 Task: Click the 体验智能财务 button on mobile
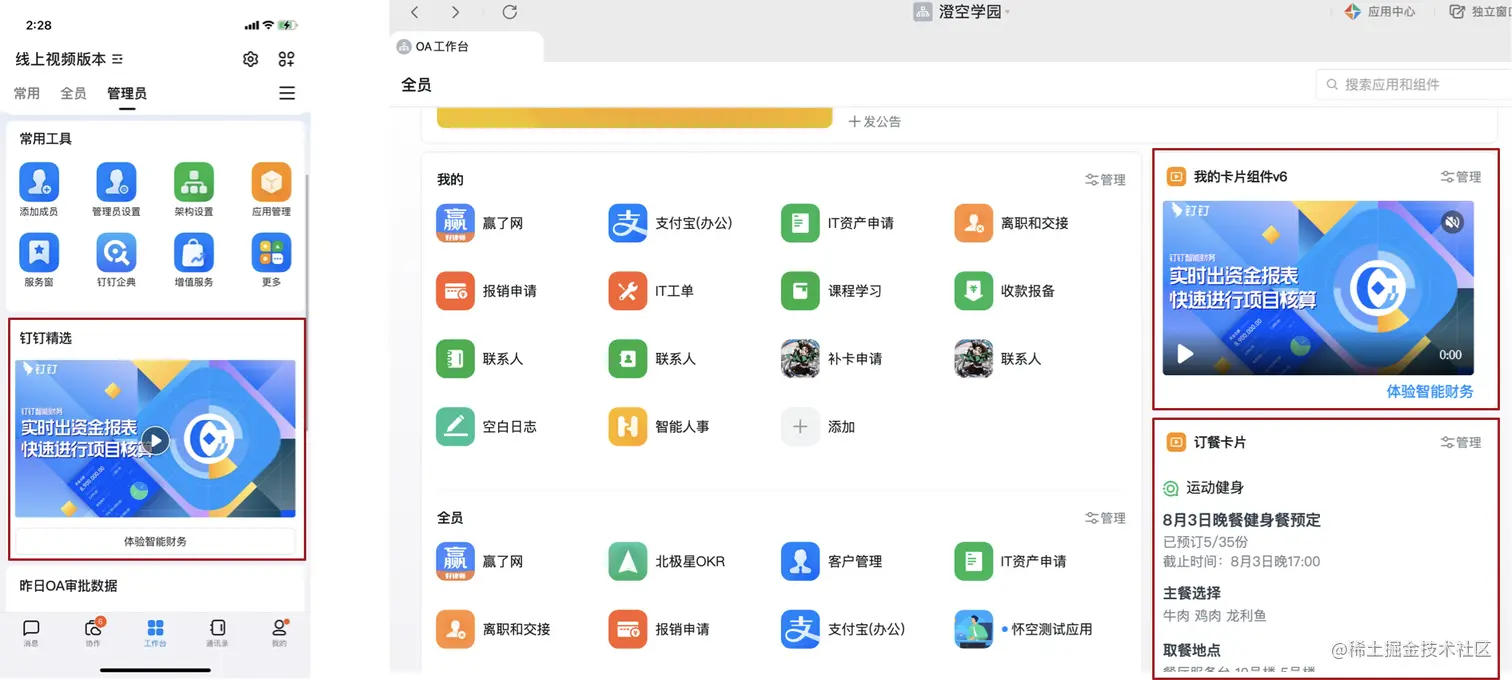click(155, 541)
